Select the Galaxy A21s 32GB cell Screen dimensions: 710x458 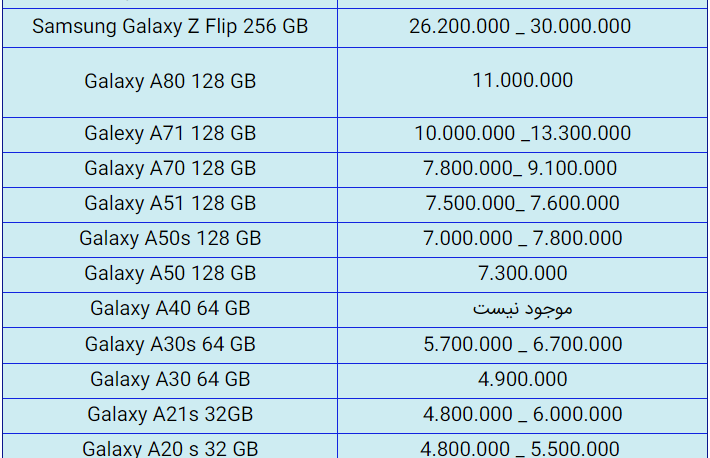pyautogui.click(x=170, y=415)
